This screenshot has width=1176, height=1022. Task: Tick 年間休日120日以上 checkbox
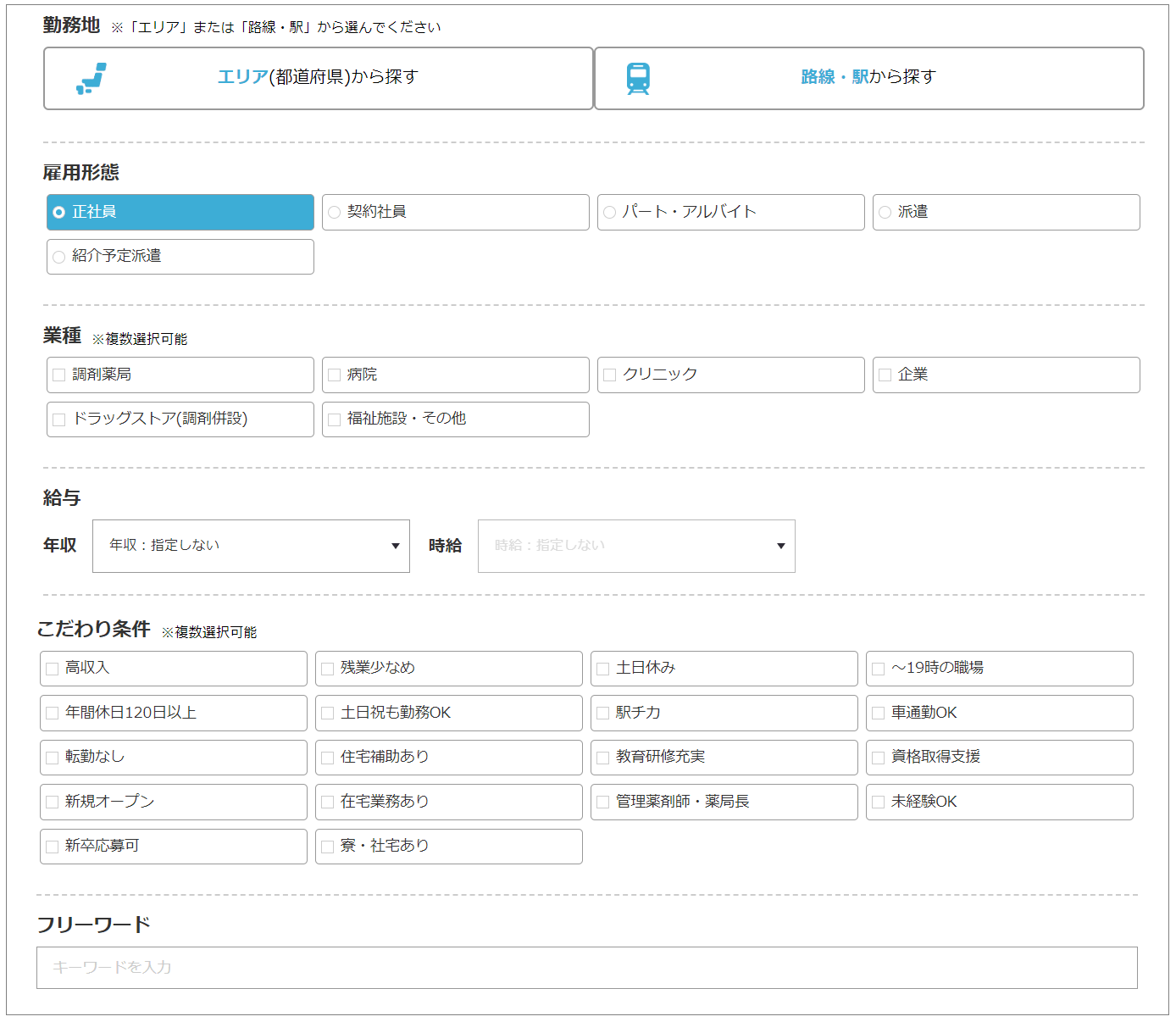click(x=174, y=713)
